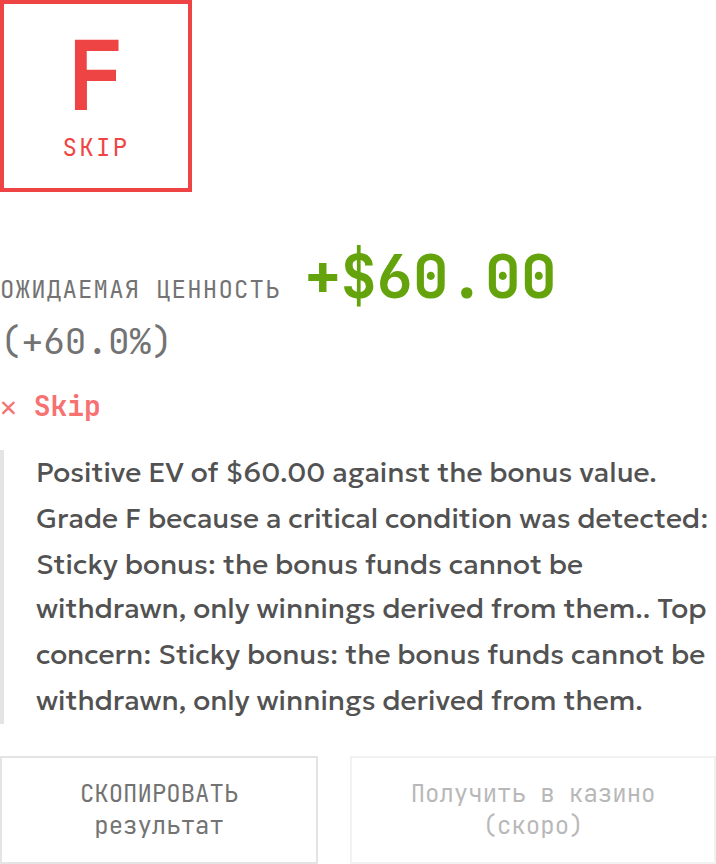The height and width of the screenshot is (864, 716).
Task: Click the word результат on the copy button
Action: point(159,826)
